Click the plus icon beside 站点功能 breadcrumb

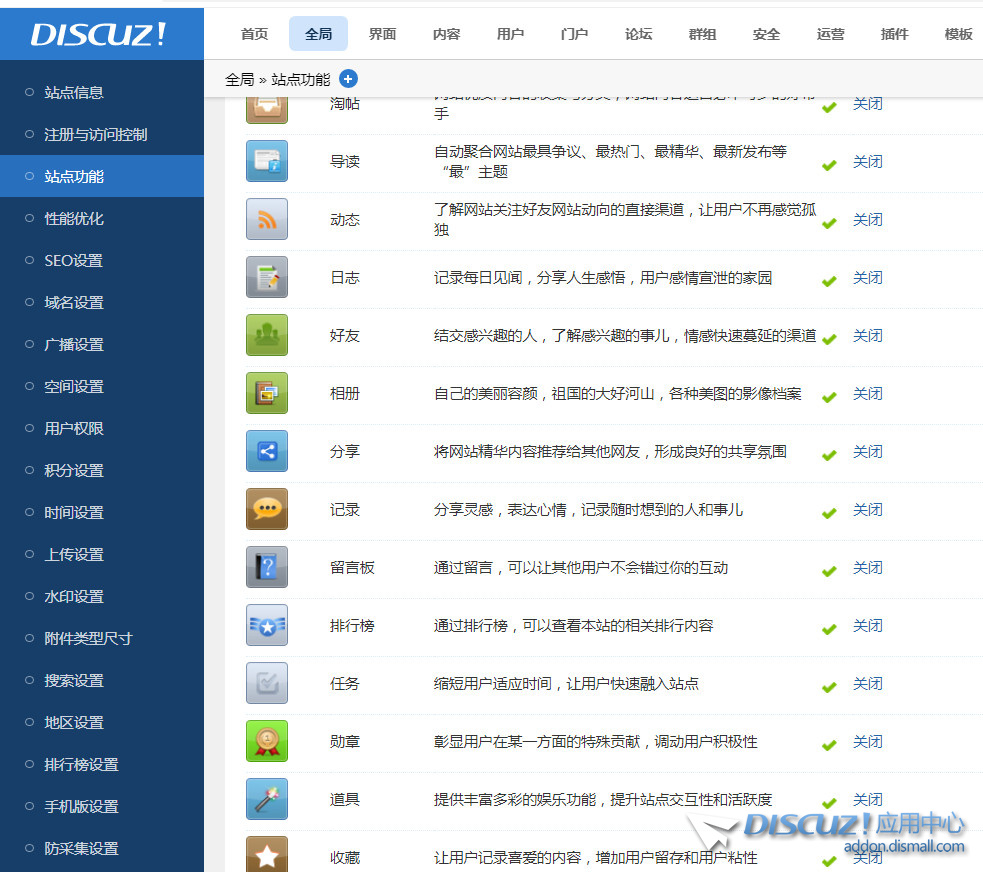pos(348,79)
